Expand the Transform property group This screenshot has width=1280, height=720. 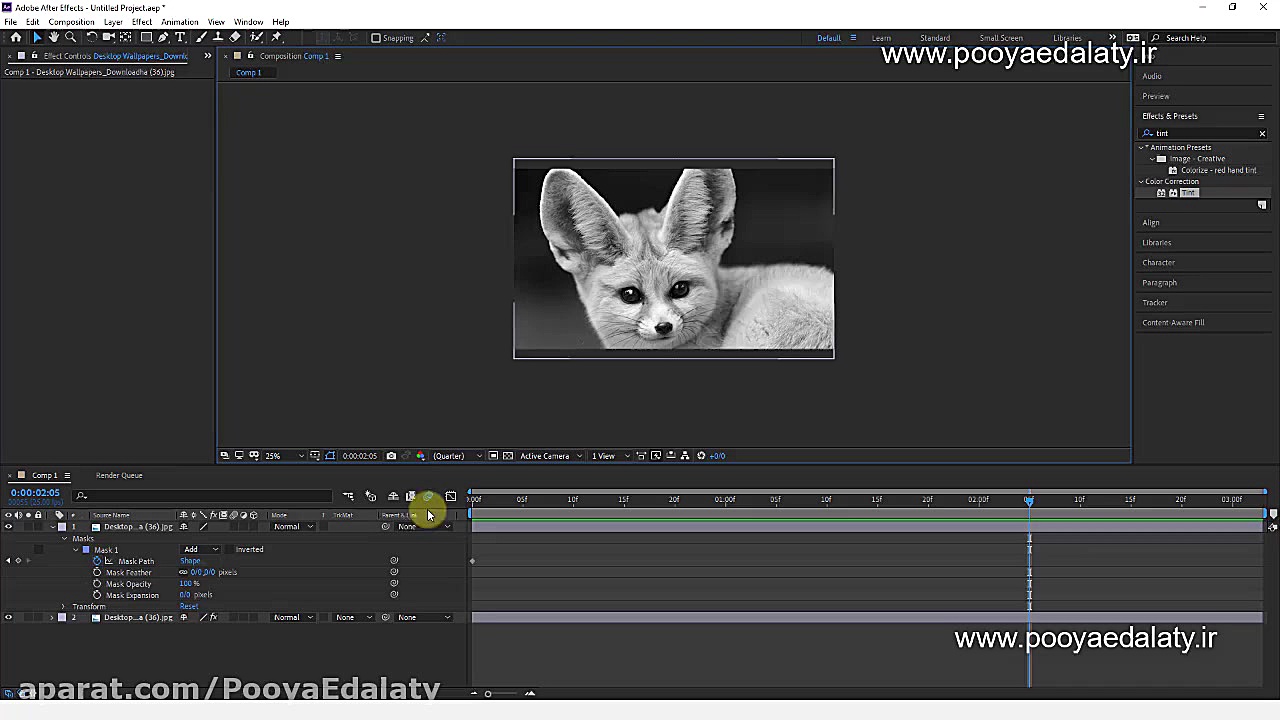63,606
